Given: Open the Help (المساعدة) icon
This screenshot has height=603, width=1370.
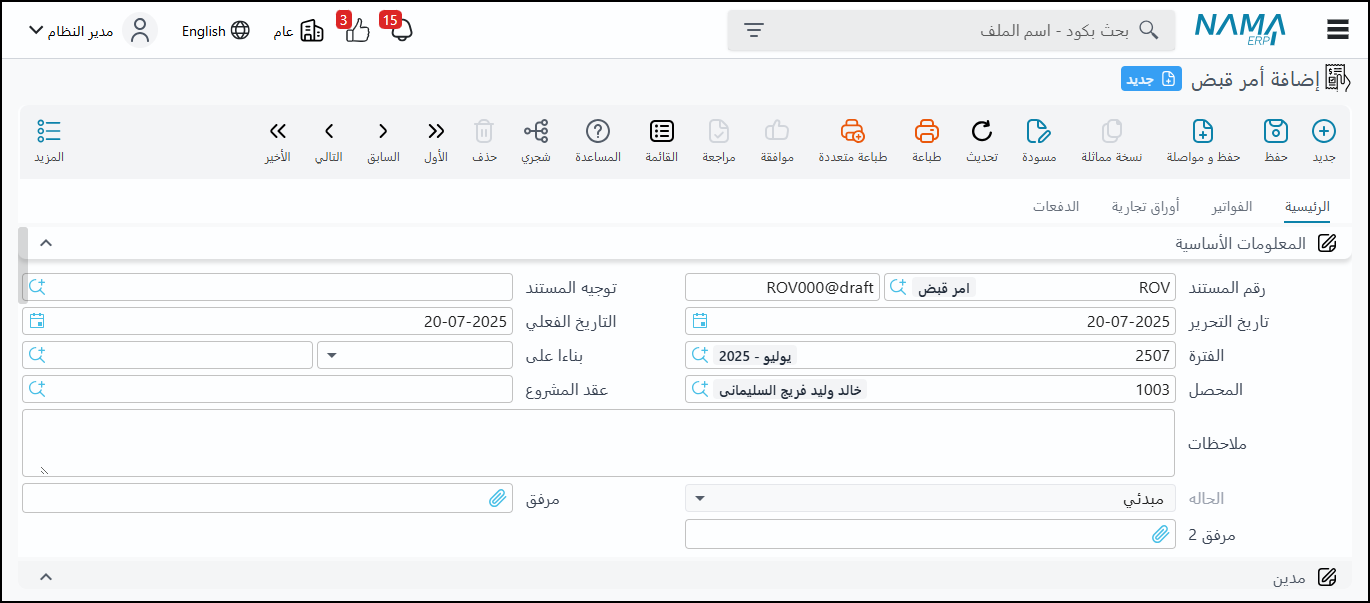Looking at the screenshot, I should coord(598,132).
